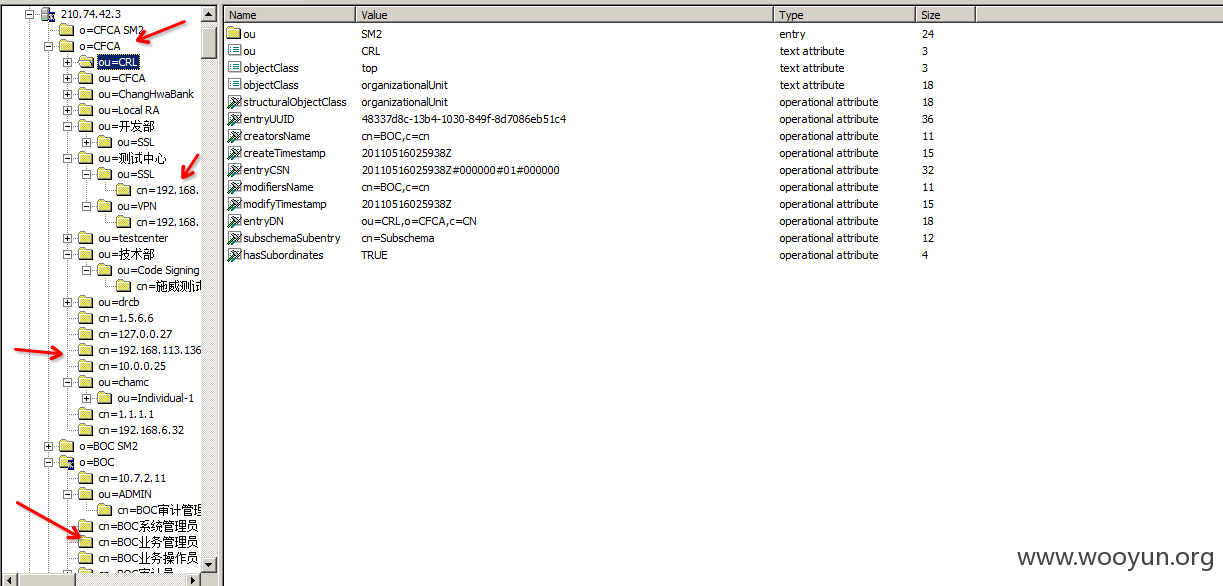This screenshot has width=1223, height=586.
Task: Click the createTimestamp attribute icon
Action: [234, 153]
